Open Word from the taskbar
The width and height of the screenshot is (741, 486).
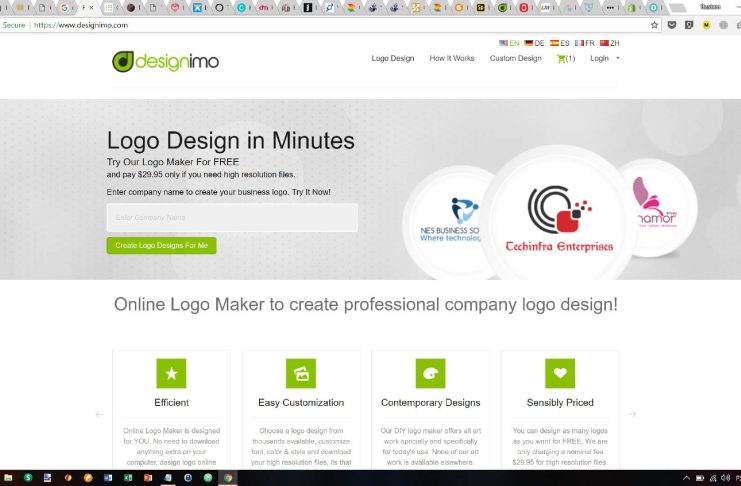click(x=108, y=478)
